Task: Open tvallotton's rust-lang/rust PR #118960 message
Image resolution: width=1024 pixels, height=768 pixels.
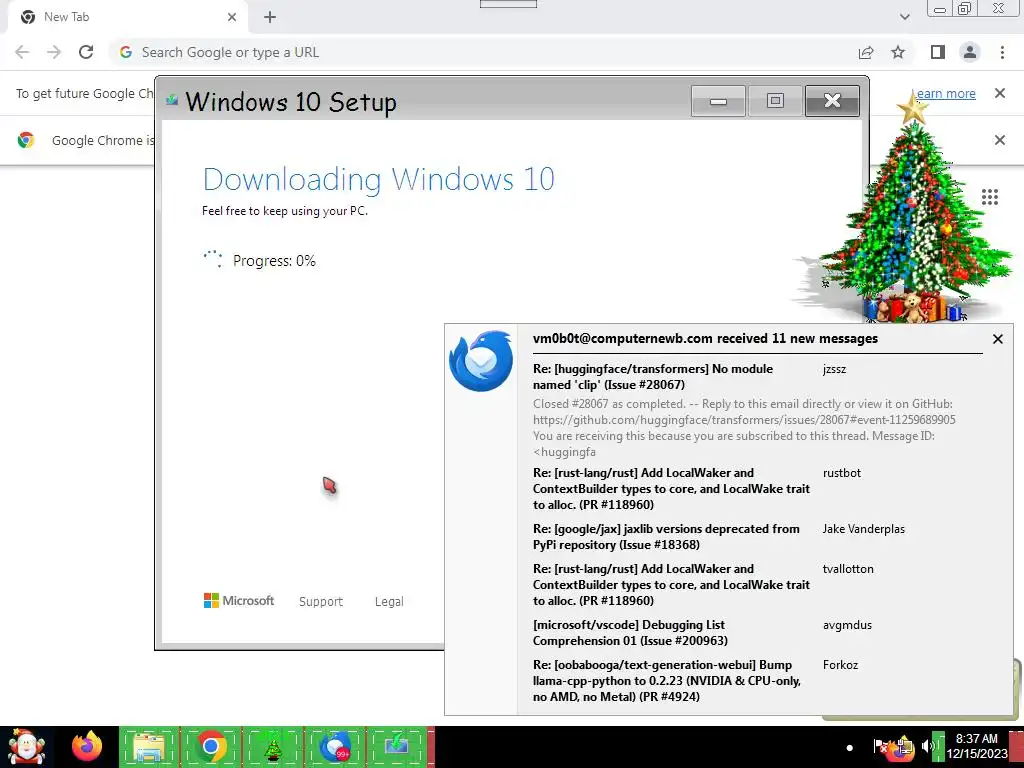Action: click(x=671, y=584)
